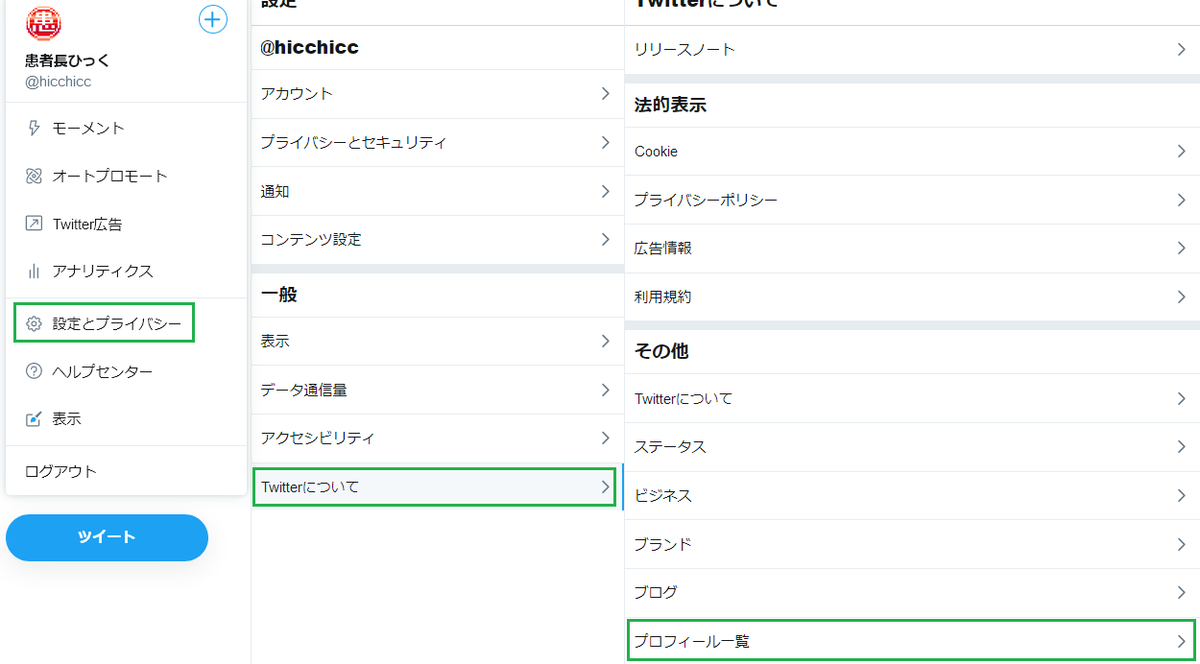
Task: Click the arrow icon beside Twitter広告
Action: [x=34, y=224]
